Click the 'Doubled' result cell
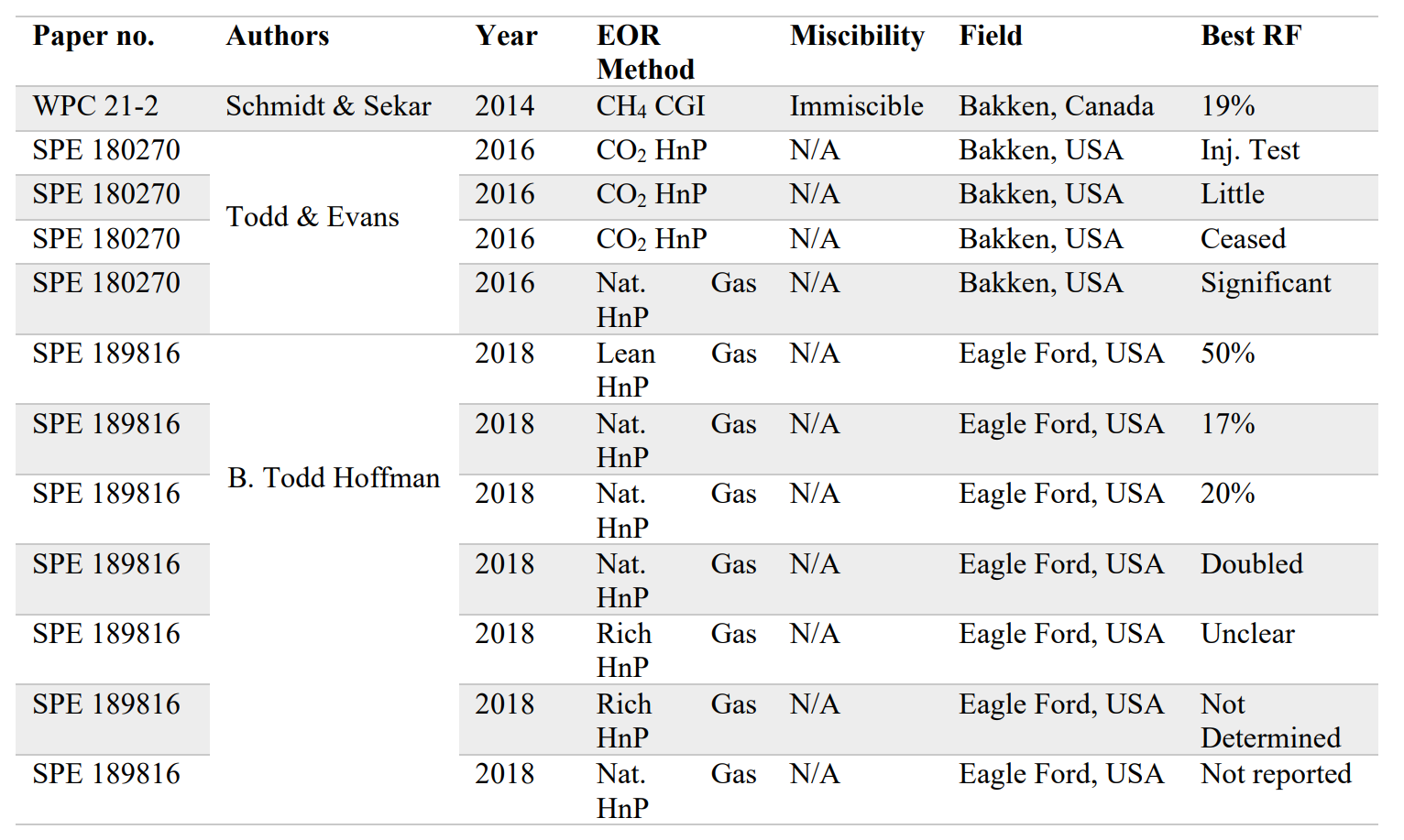This screenshot has width=1404, height=840. [x=1252, y=564]
